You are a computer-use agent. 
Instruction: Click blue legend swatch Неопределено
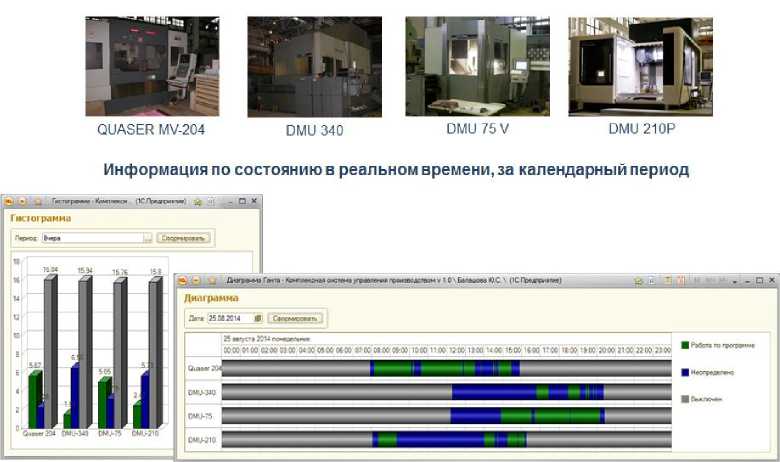point(685,372)
